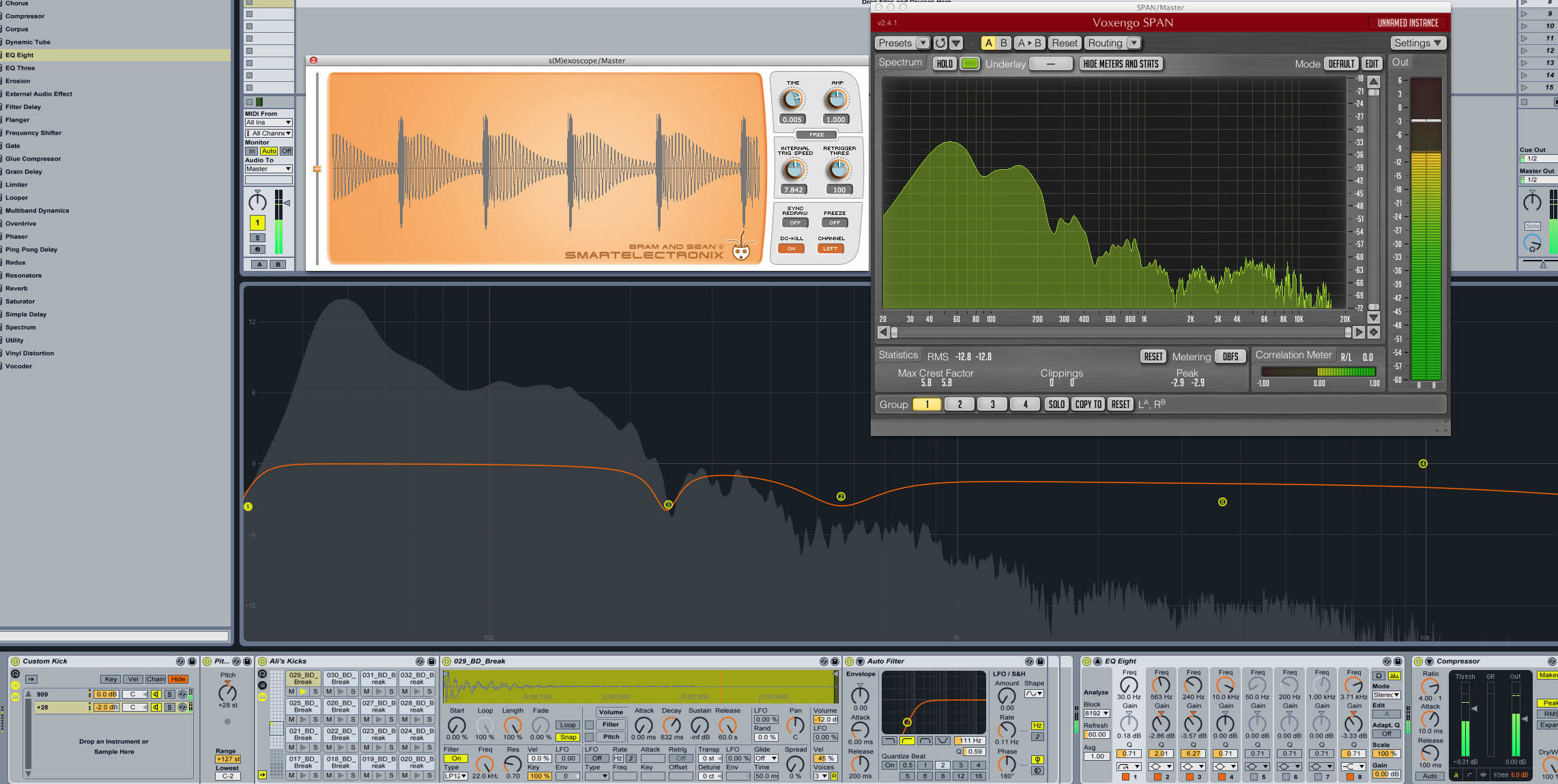Switch Auto Filter LFO rate to note sync
This screenshot has width=1558, height=784.
(1037, 736)
